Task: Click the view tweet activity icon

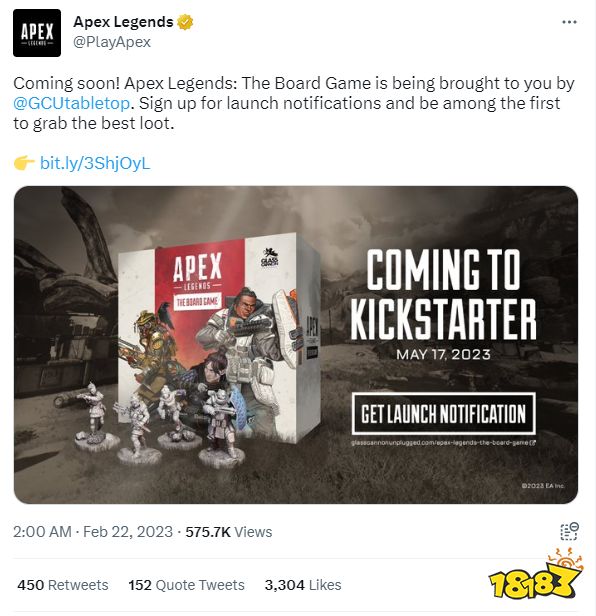Action: [x=569, y=532]
